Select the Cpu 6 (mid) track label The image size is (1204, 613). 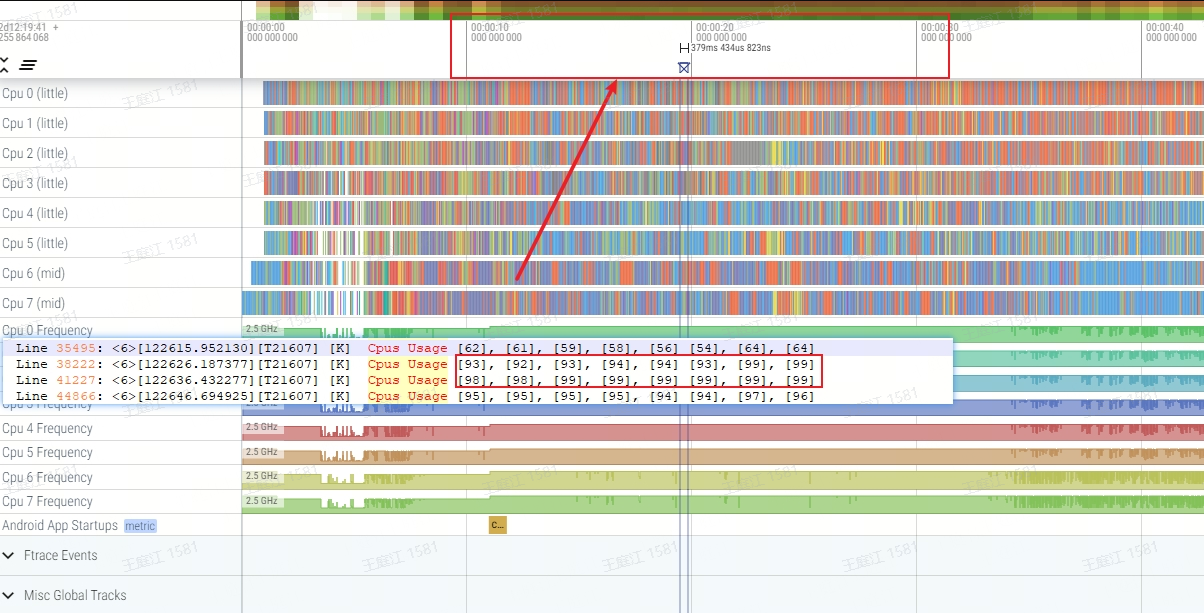(33, 273)
